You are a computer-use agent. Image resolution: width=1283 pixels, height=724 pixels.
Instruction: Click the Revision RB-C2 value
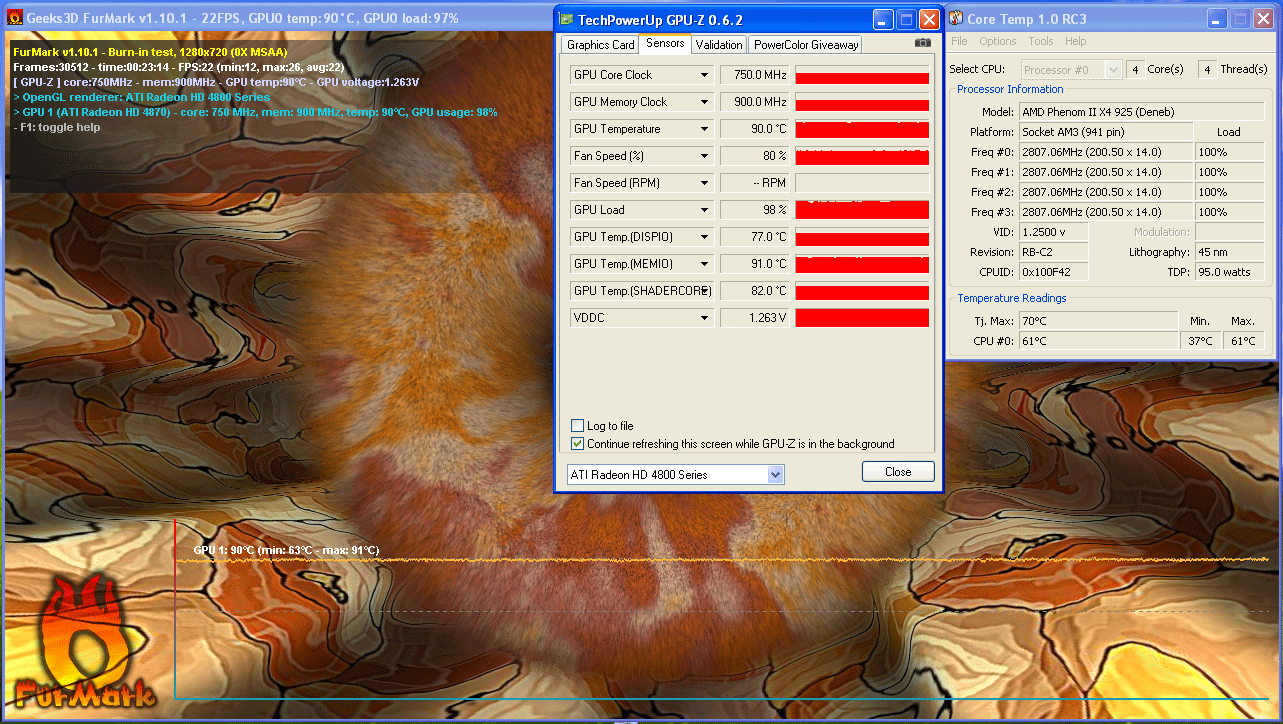(x=1054, y=252)
